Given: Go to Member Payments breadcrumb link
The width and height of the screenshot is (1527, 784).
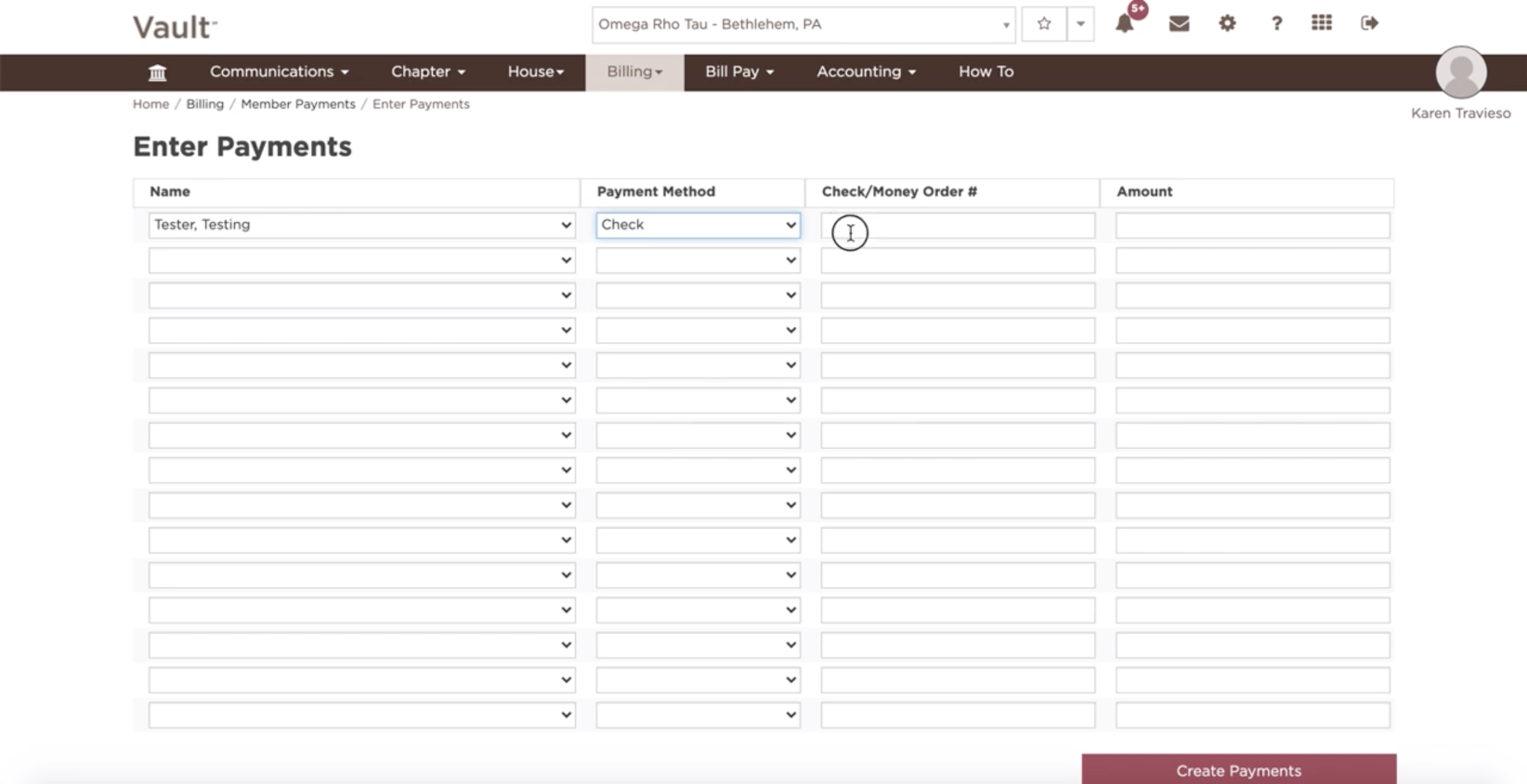Looking at the screenshot, I should tap(297, 104).
